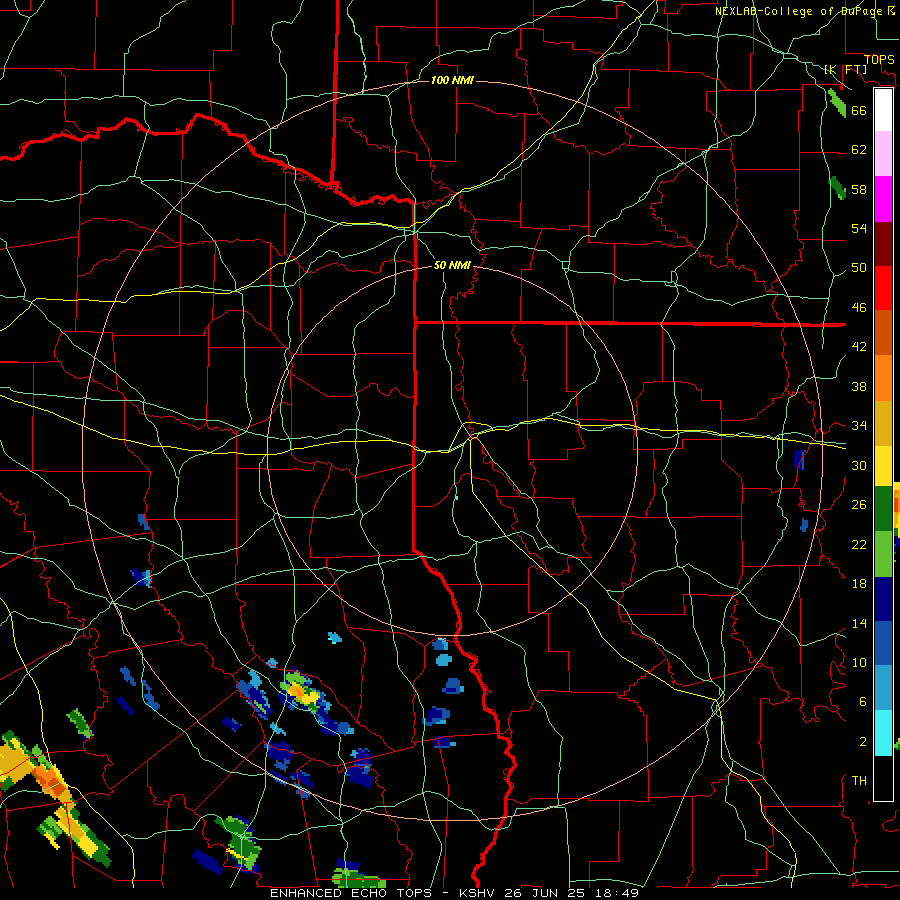Pick the navy blue legend swatch

[883, 599]
